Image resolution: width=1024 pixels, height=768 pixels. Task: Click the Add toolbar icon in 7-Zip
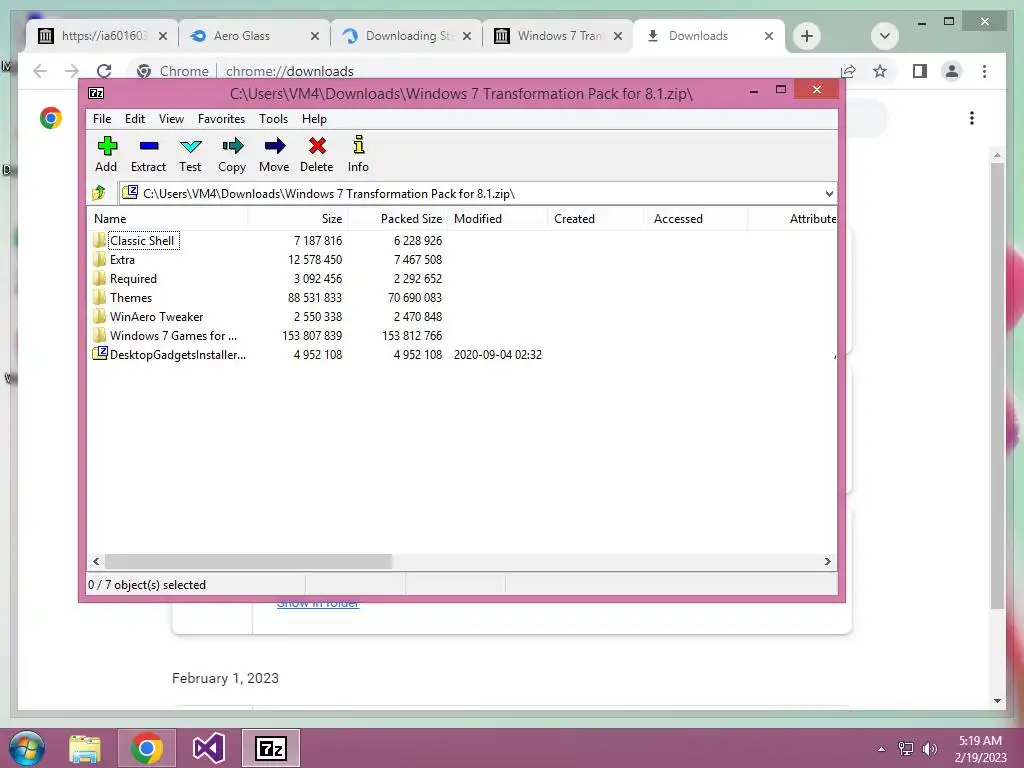click(107, 146)
